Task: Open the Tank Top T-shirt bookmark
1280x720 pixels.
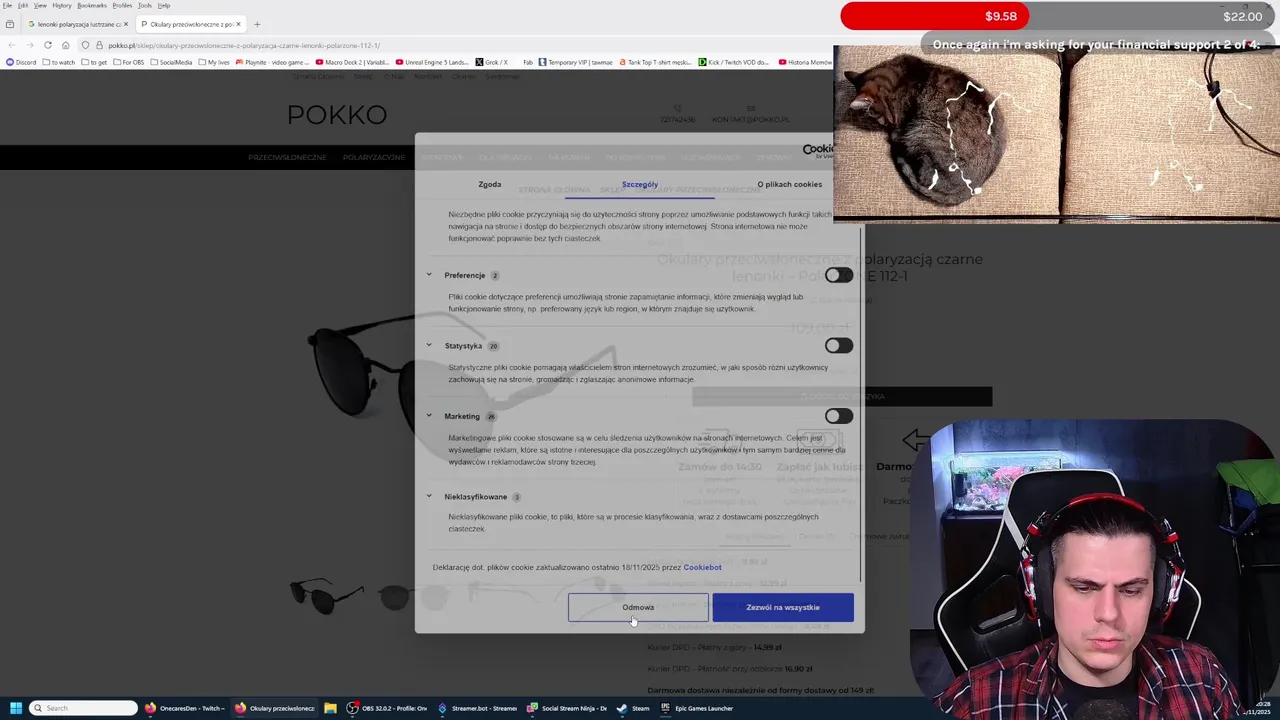Action: pyautogui.click(x=655, y=62)
